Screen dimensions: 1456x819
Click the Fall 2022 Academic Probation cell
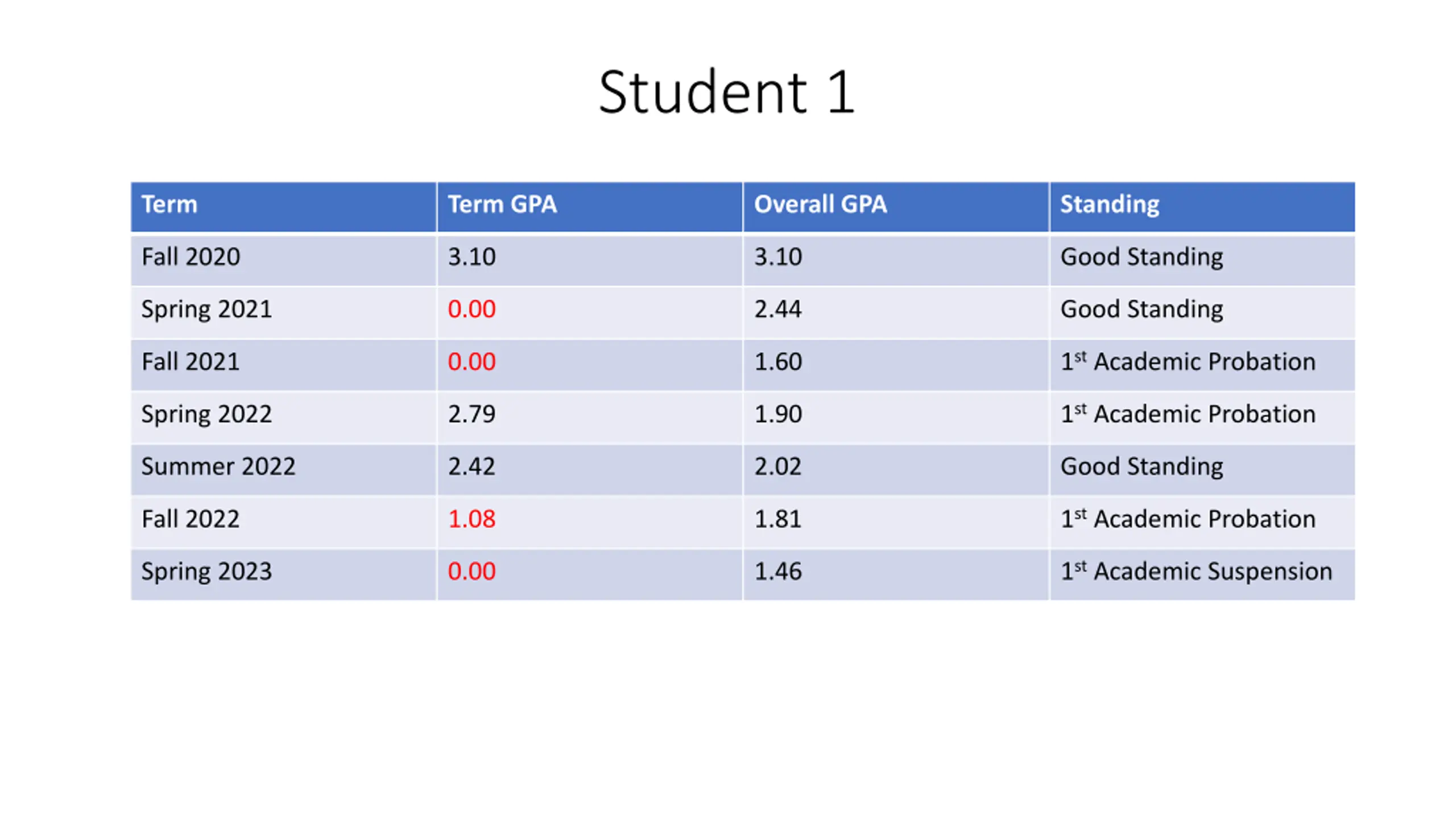pyautogui.click(x=1202, y=522)
